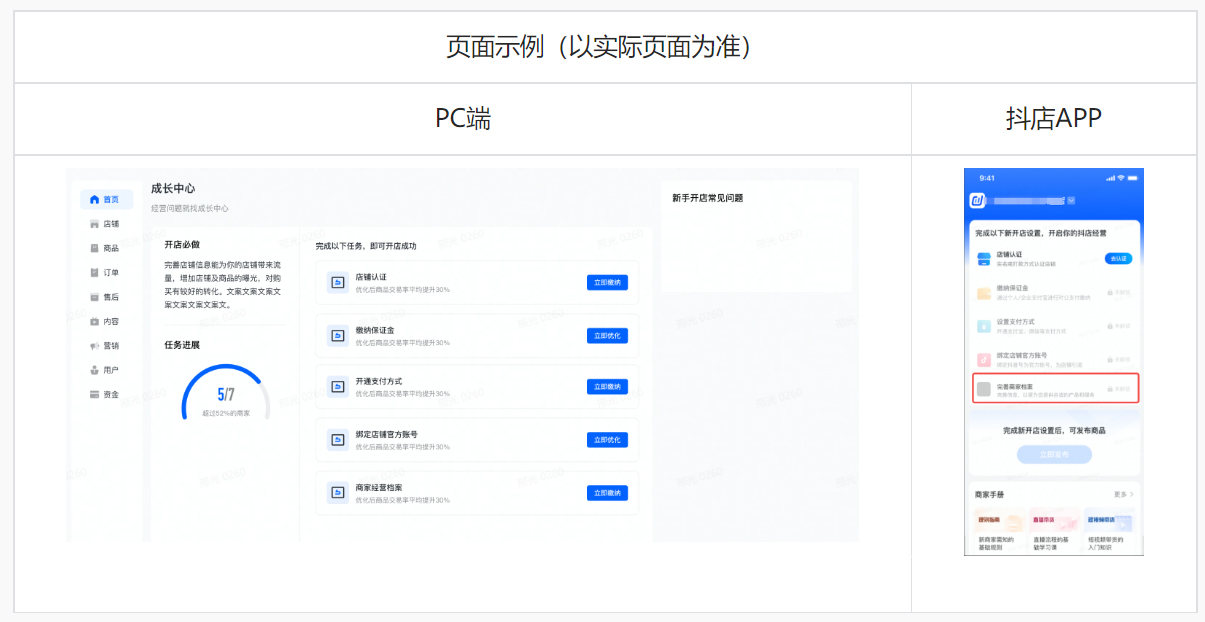Open the 店铺 store icon in sidebar

tap(93, 223)
